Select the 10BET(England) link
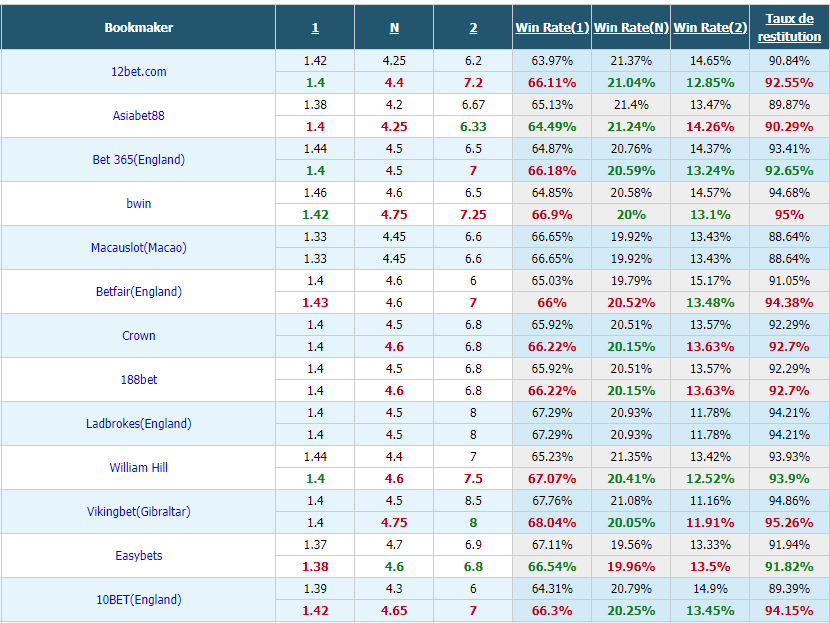This screenshot has height=623, width=830. pyautogui.click(x=139, y=599)
